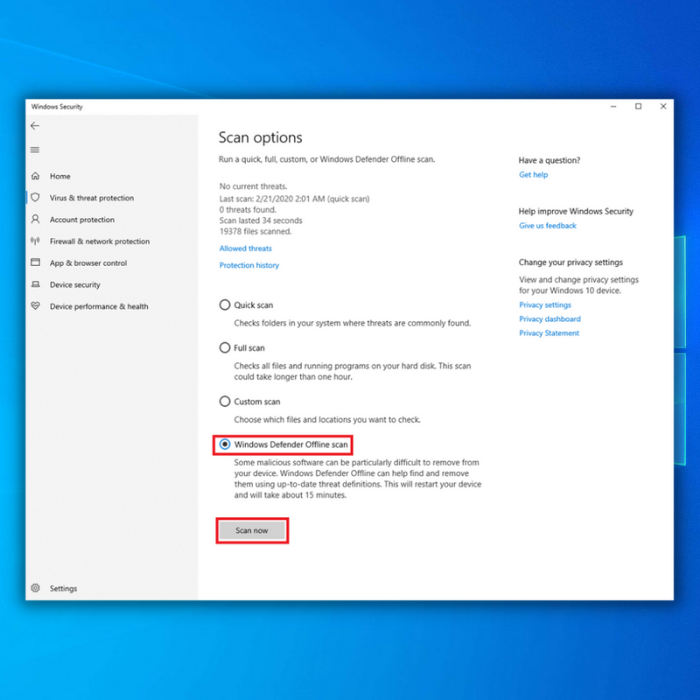This screenshot has height=700, width=700.
Task: Open Device security section
Action: point(75,285)
